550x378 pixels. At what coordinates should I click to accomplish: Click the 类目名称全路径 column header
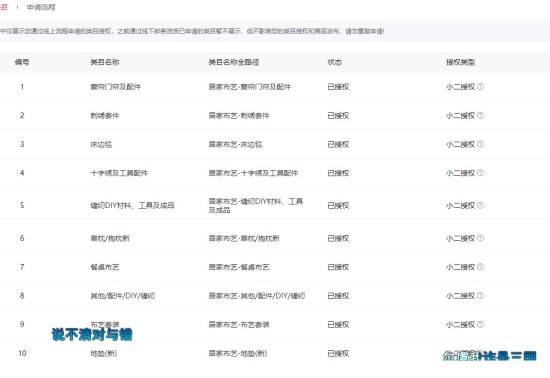234,62
